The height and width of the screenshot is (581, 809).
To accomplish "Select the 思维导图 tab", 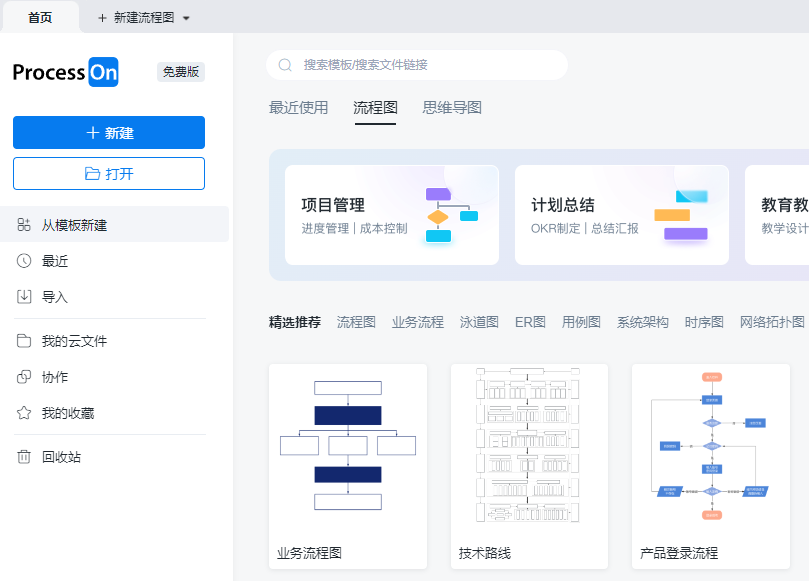I will pos(452,108).
